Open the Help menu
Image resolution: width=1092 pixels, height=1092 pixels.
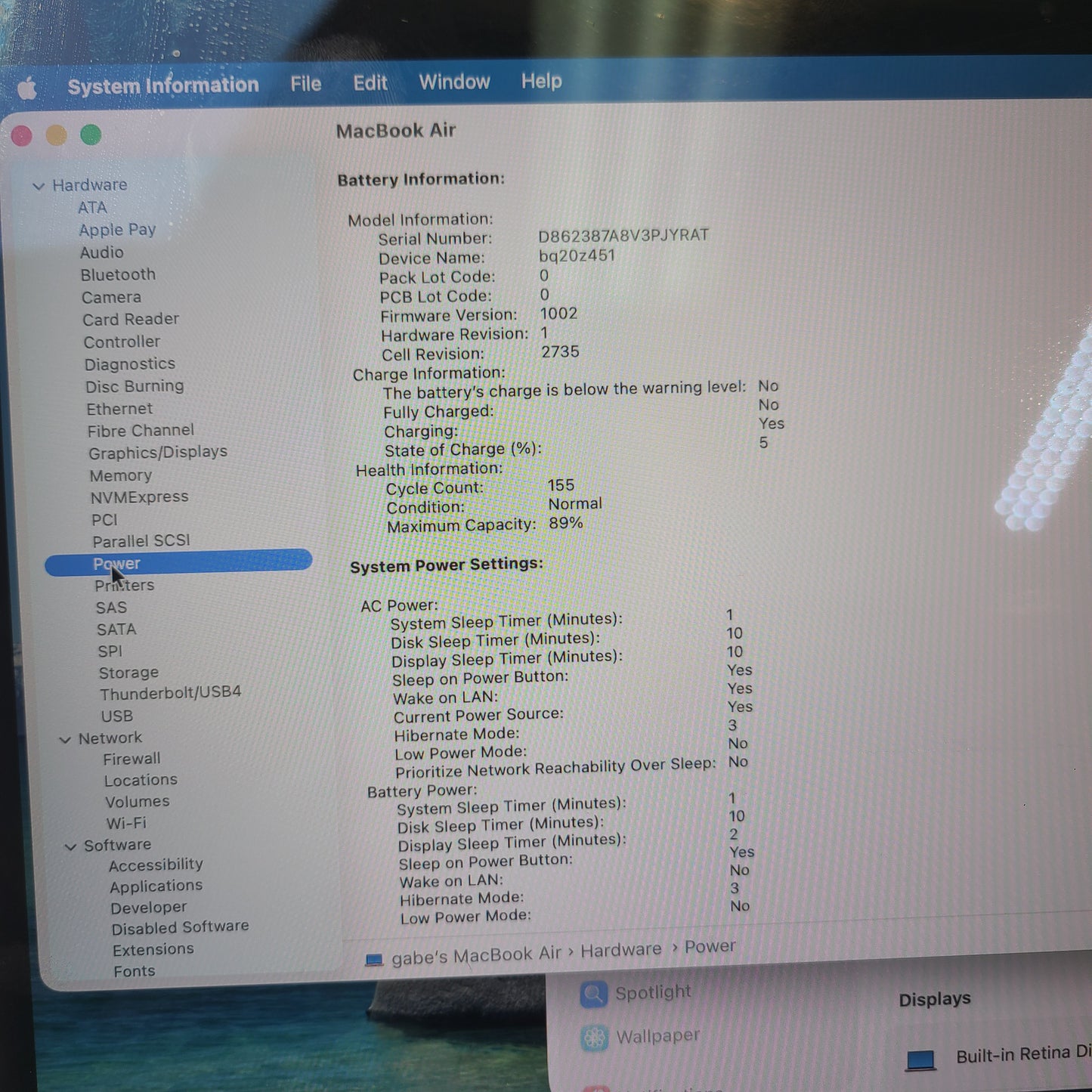point(541,81)
